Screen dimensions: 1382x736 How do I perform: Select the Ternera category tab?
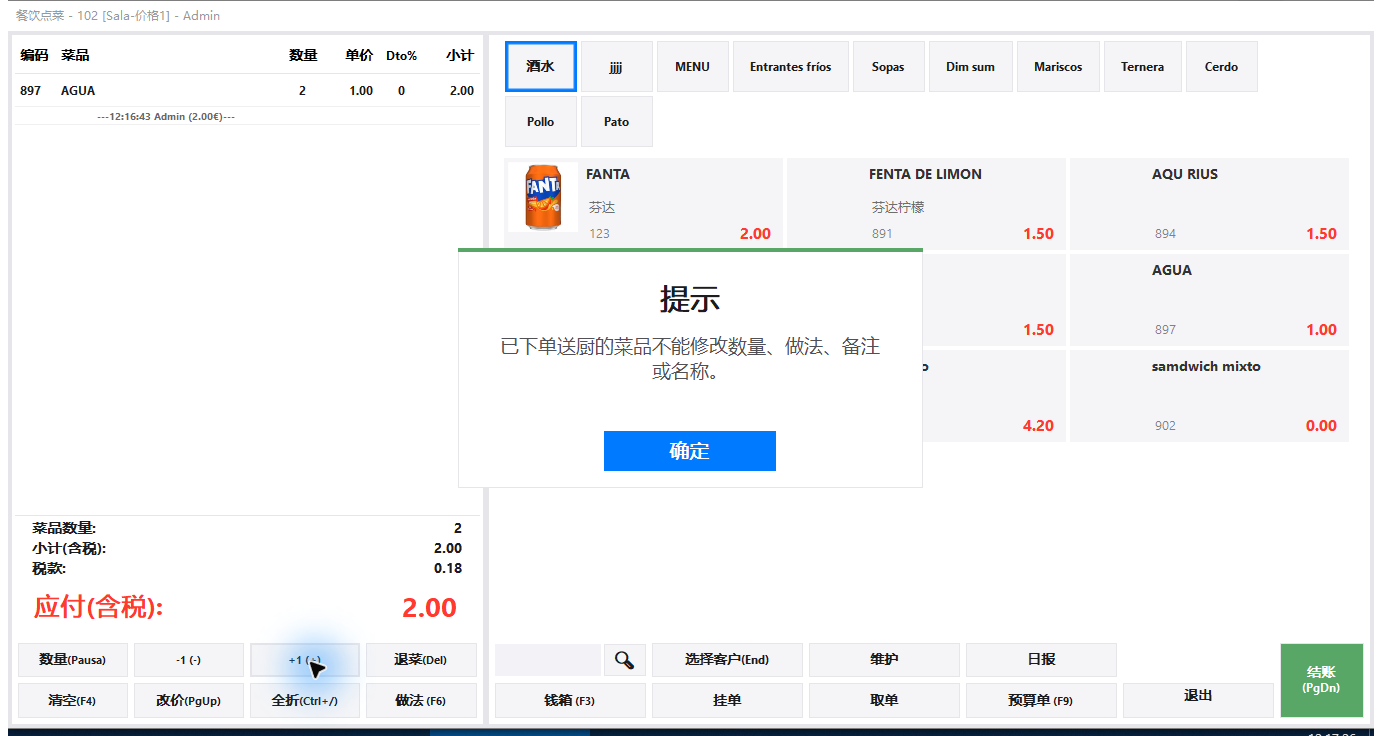click(x=1143, y=67)
